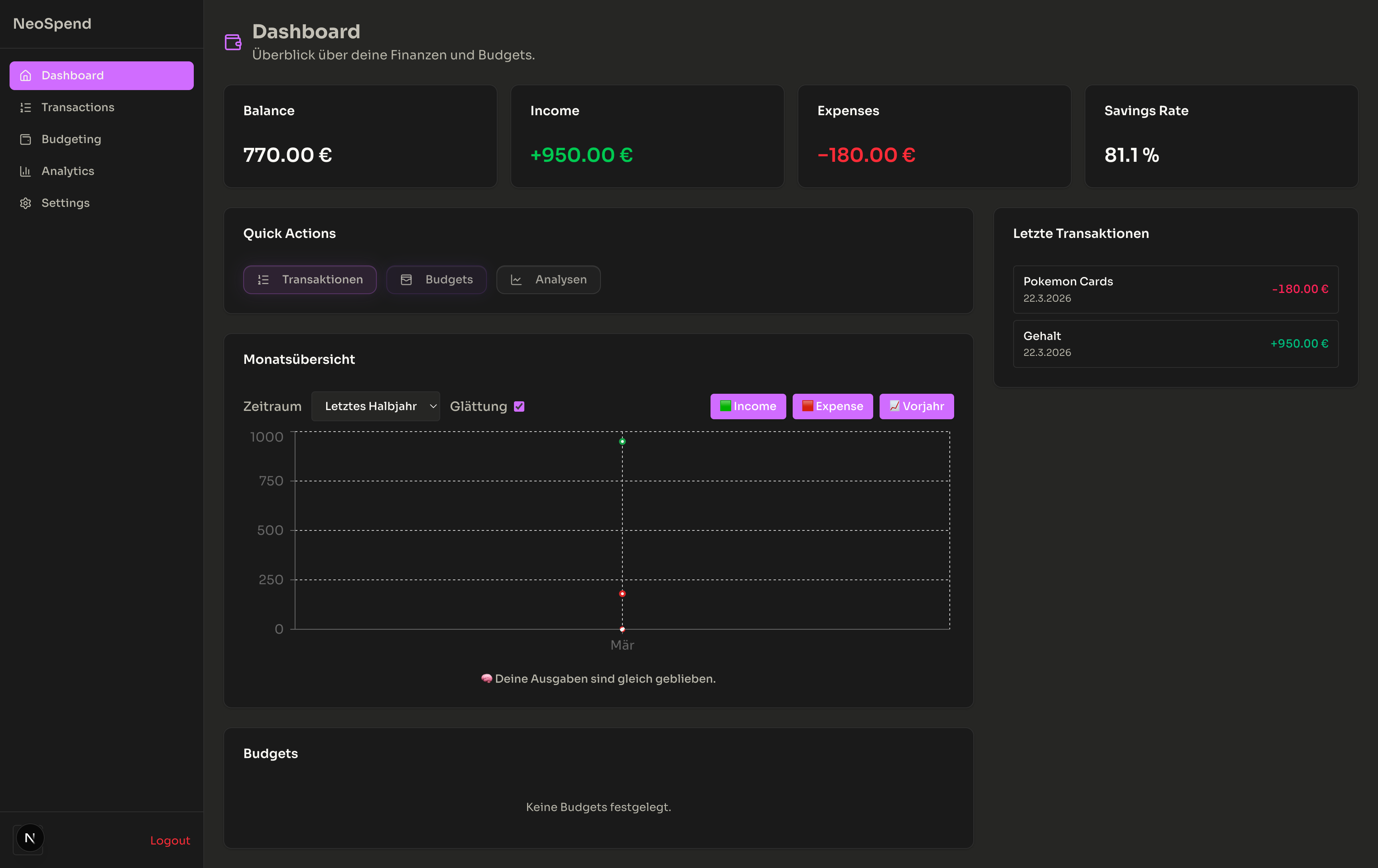This screenshot has height=868, width=1378.
Task: Click the N avatar icon at bottom
Action: point(30,838)
